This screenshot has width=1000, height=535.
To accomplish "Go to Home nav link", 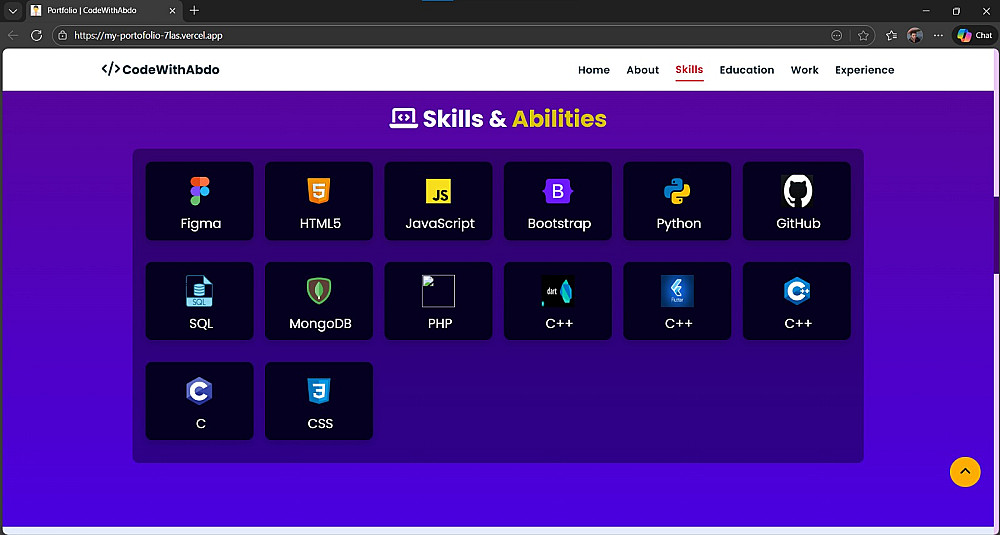I will 594,70.
